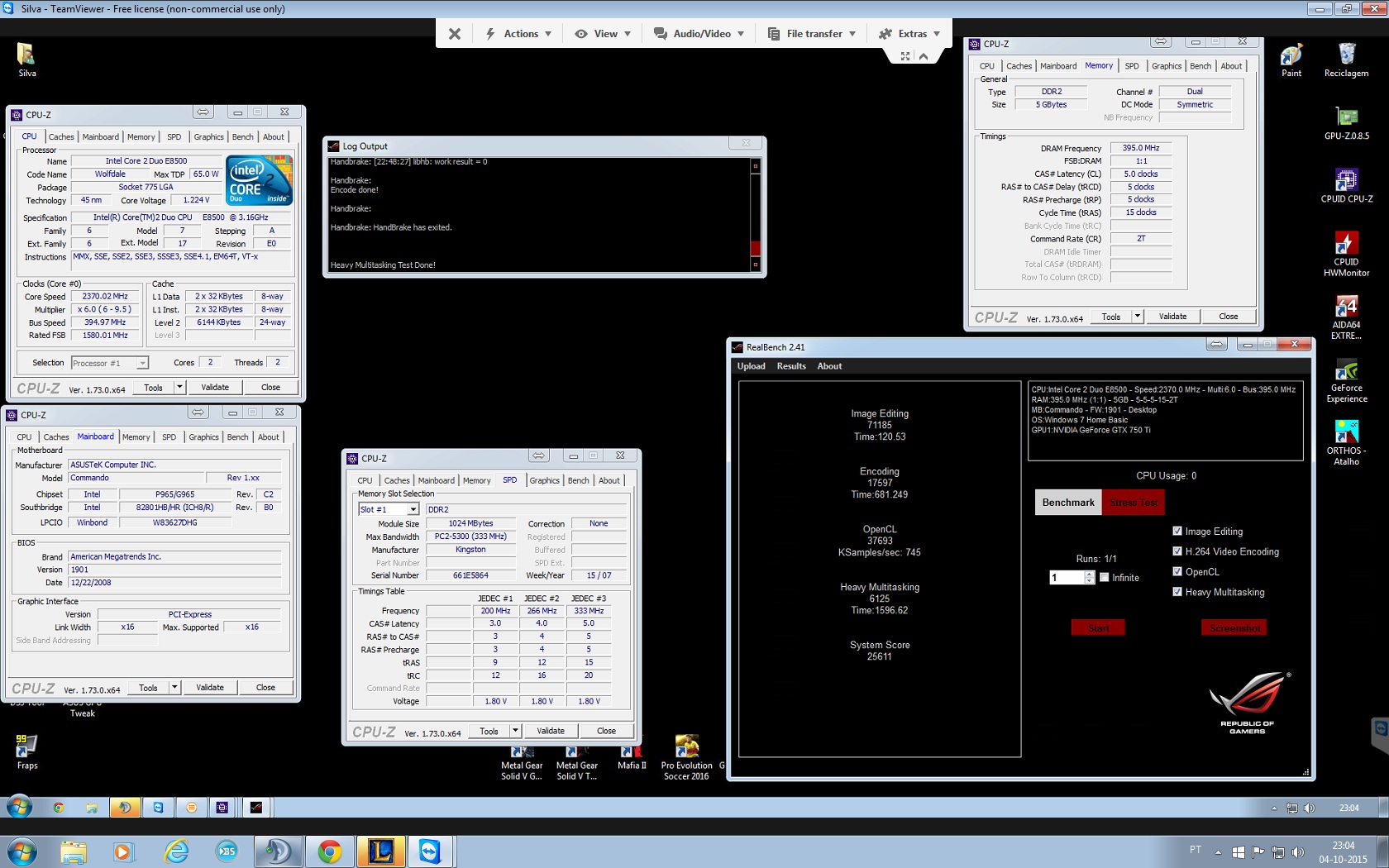Open the local taskbar Internet Explorer icon
The image size is (1389, 868).
(177, 851)
